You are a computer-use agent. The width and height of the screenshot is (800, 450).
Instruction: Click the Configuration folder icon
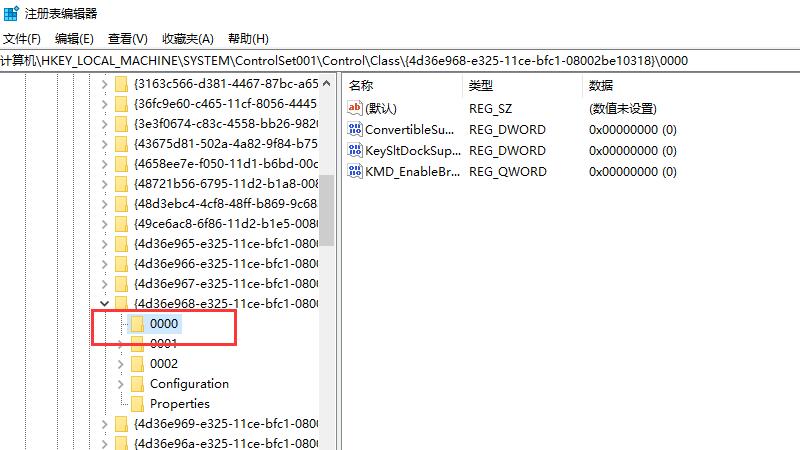137,384
